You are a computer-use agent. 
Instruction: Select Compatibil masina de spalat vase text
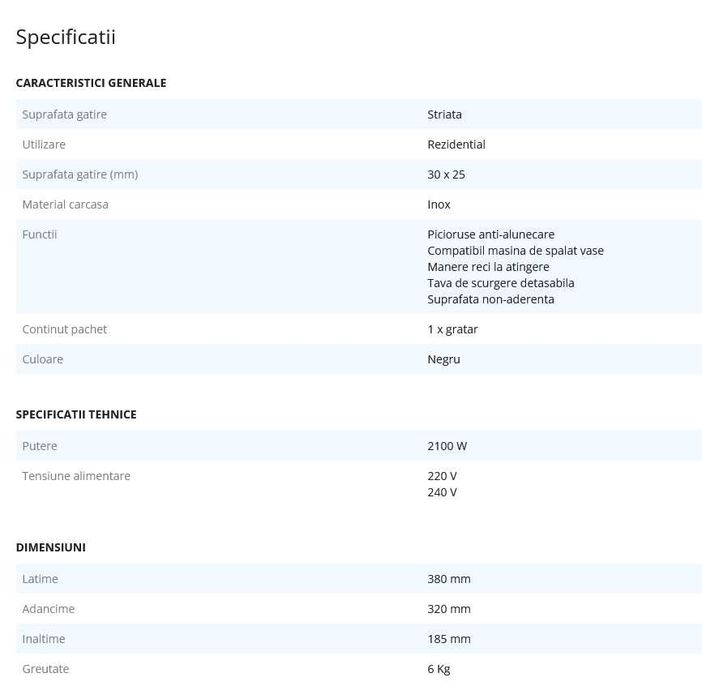tap(515, 251)
